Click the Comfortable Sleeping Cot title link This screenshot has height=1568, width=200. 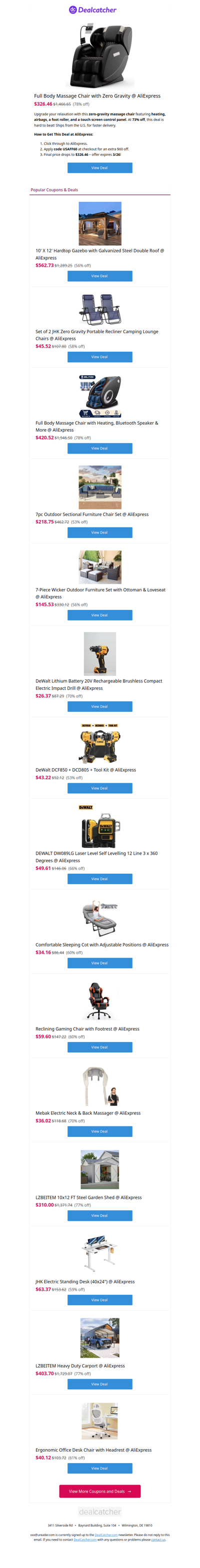click(102, 945)
